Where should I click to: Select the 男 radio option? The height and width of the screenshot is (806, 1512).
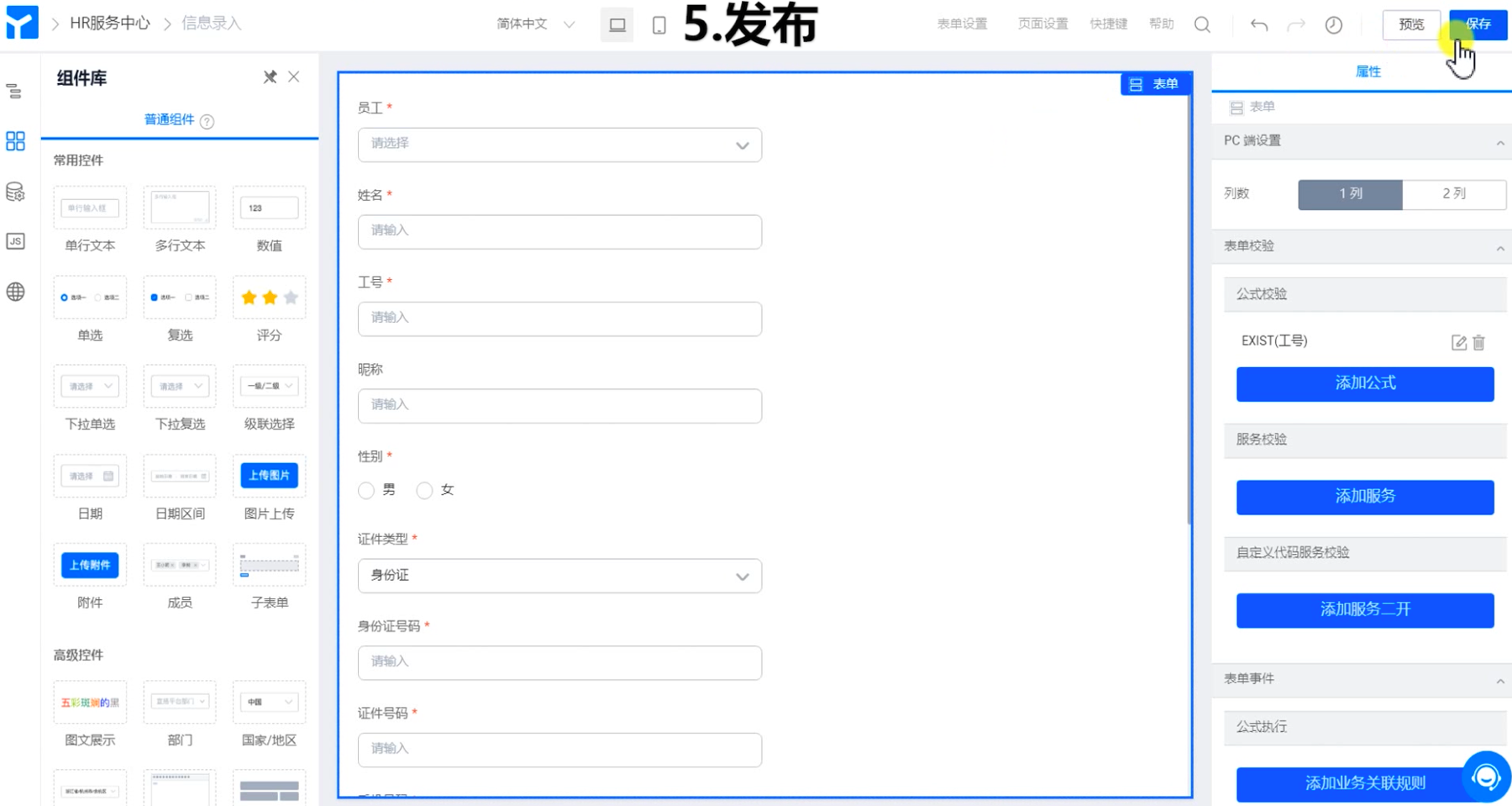(366, 490)
